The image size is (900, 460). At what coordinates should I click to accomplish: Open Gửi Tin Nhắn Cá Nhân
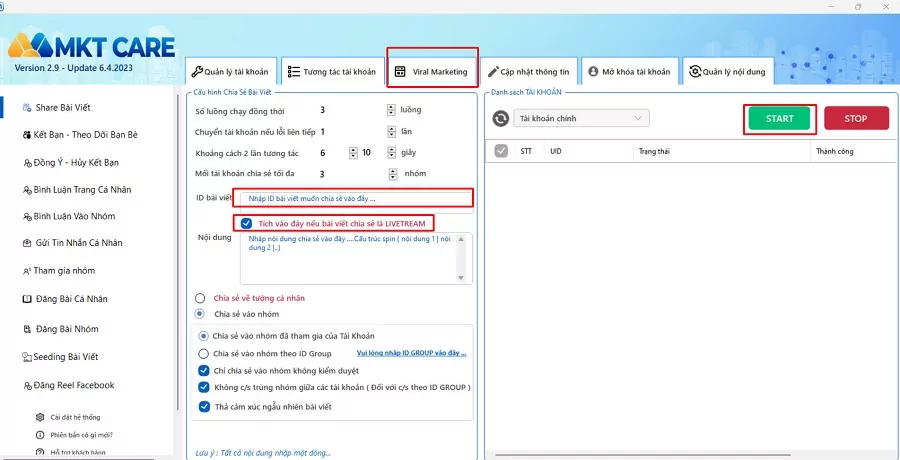pyautogui.click(x=79, y=243)
